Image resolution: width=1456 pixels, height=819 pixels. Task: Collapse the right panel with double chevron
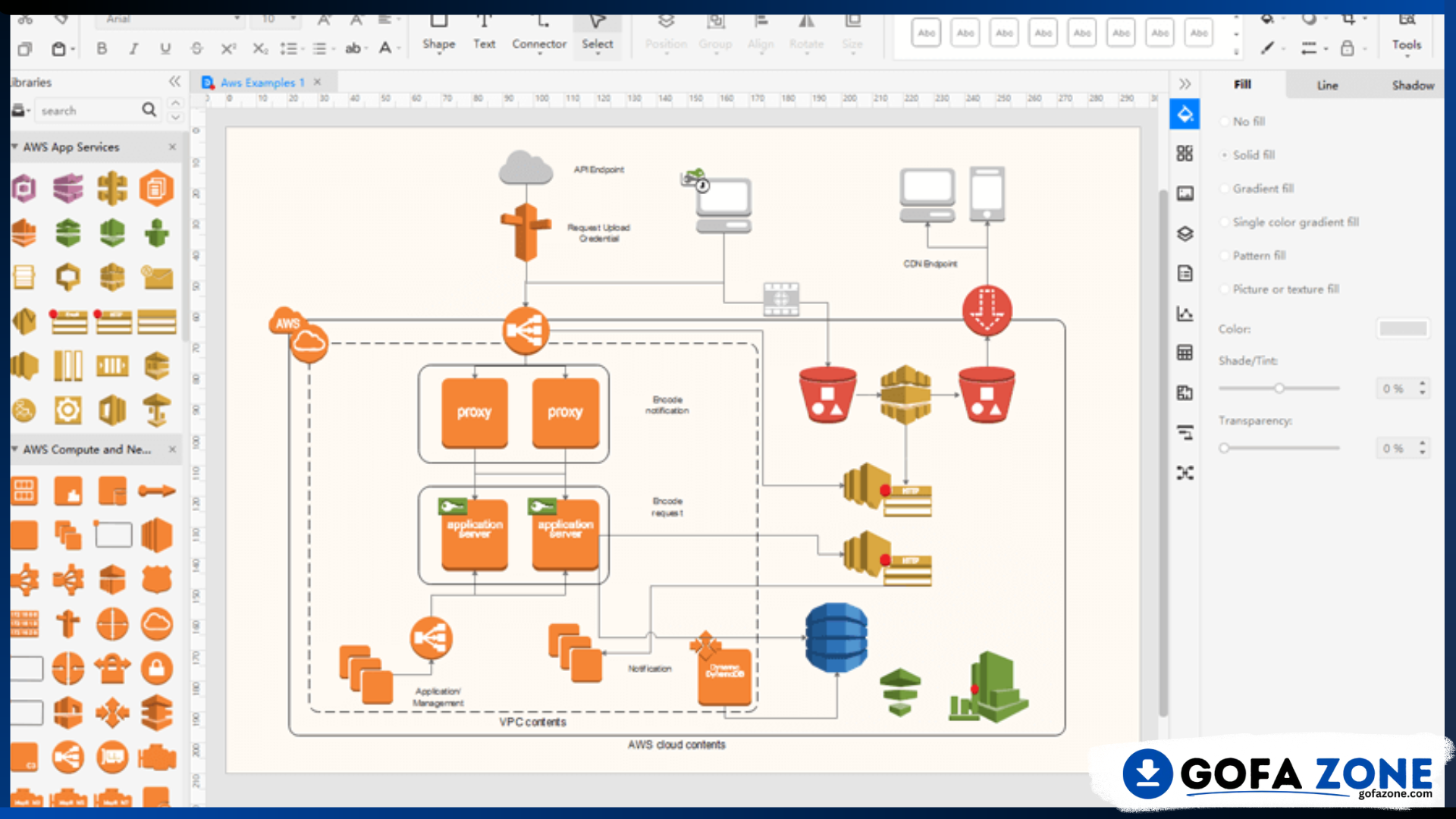pyautogui.click(x=1185, y=84)
